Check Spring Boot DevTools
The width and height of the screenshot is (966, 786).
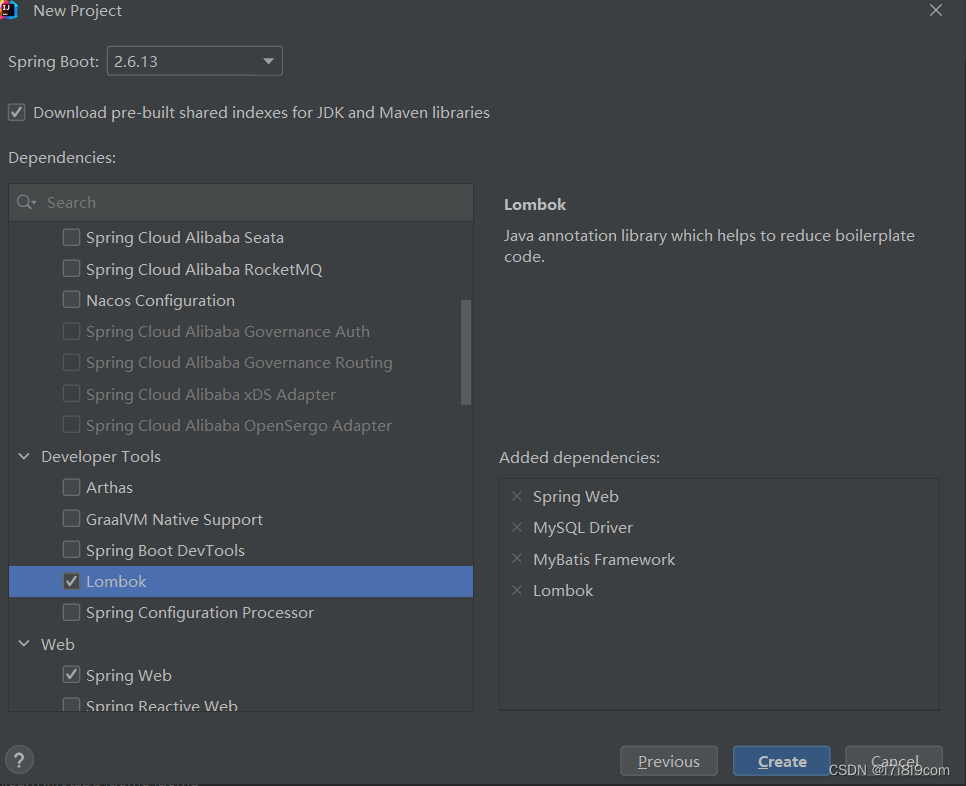71,549
